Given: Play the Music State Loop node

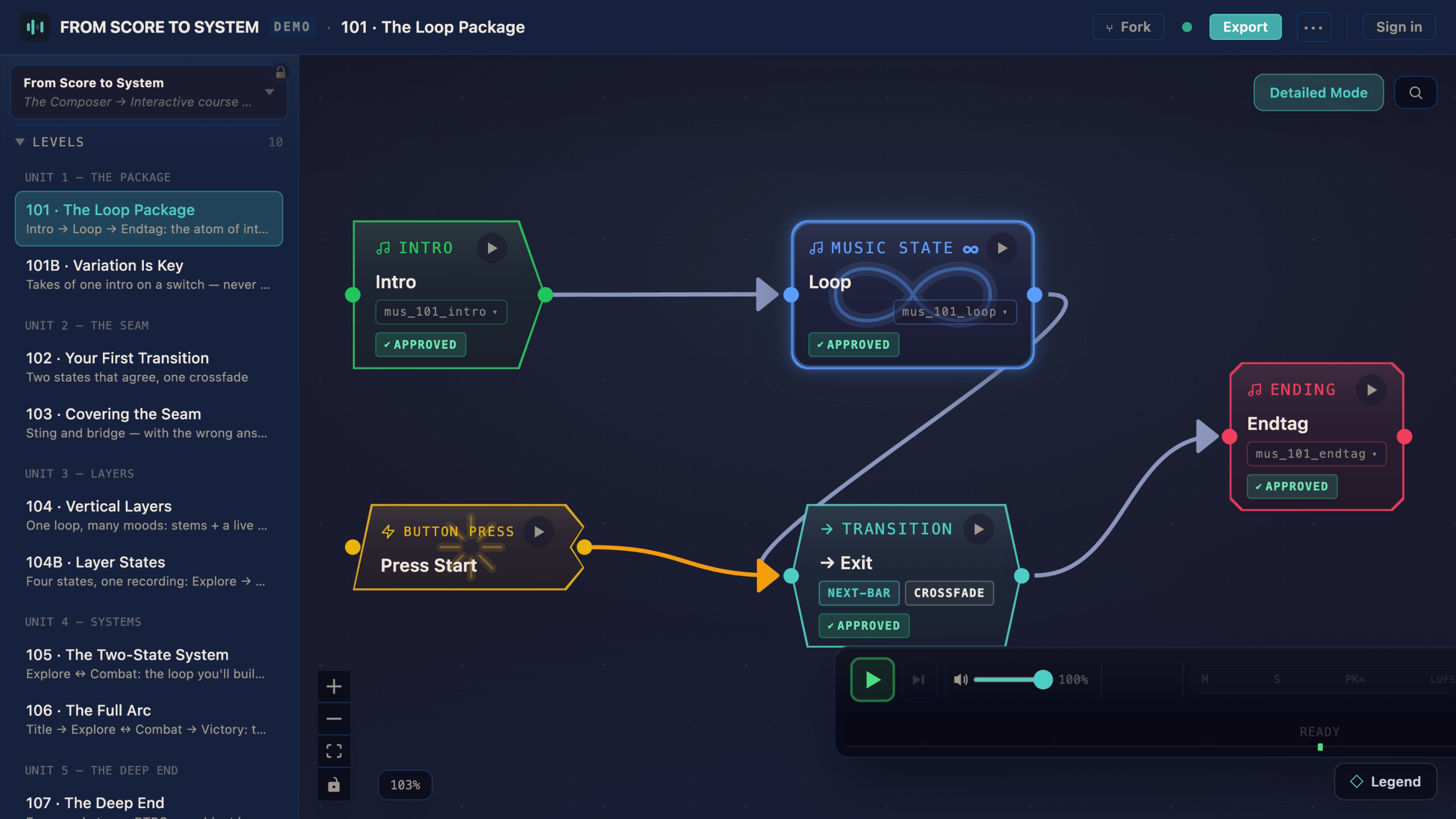Looking at the screenshot, I should [x=1002, y=248].
